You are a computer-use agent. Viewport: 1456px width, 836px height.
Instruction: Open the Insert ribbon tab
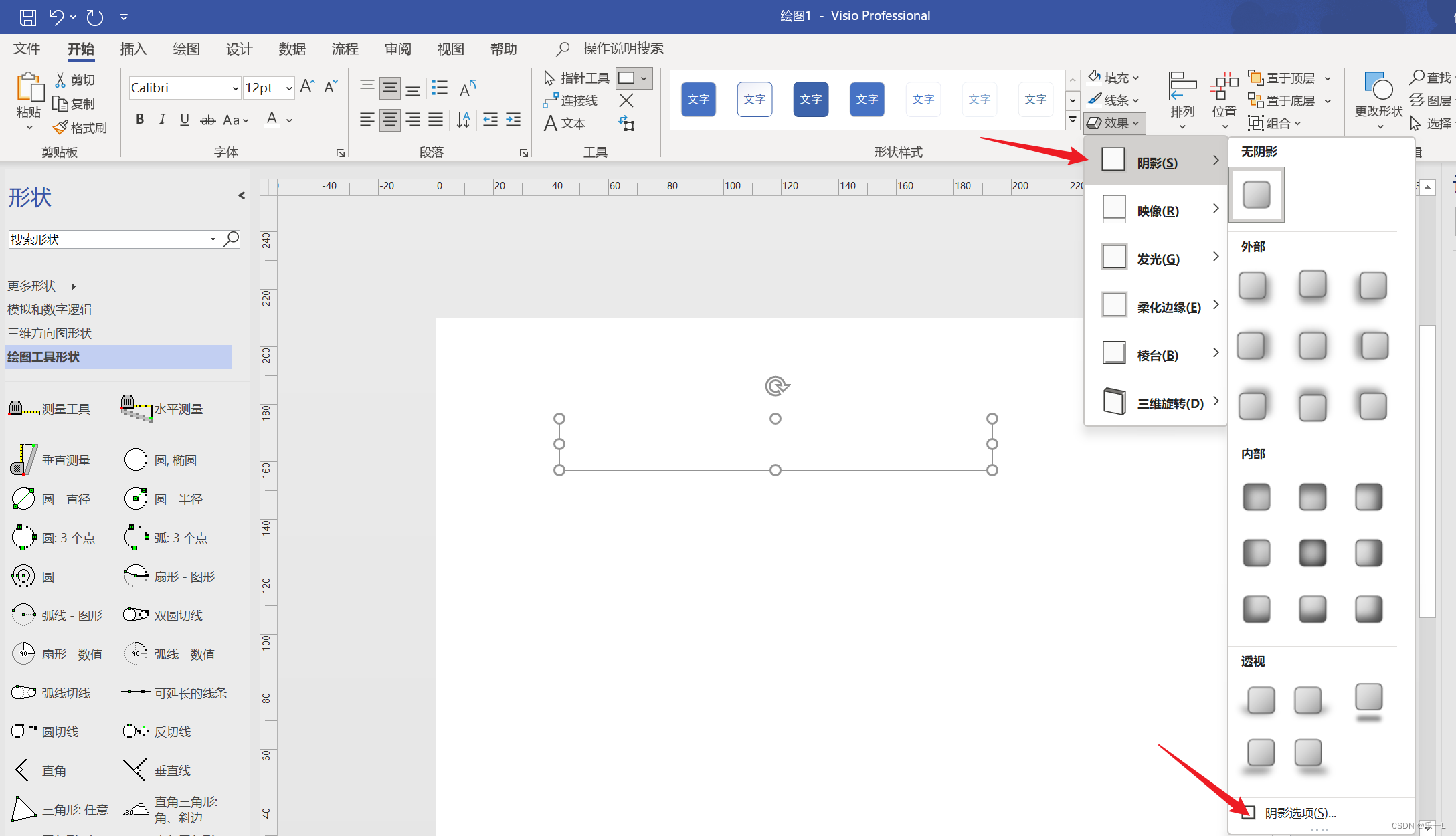[133, 49]
